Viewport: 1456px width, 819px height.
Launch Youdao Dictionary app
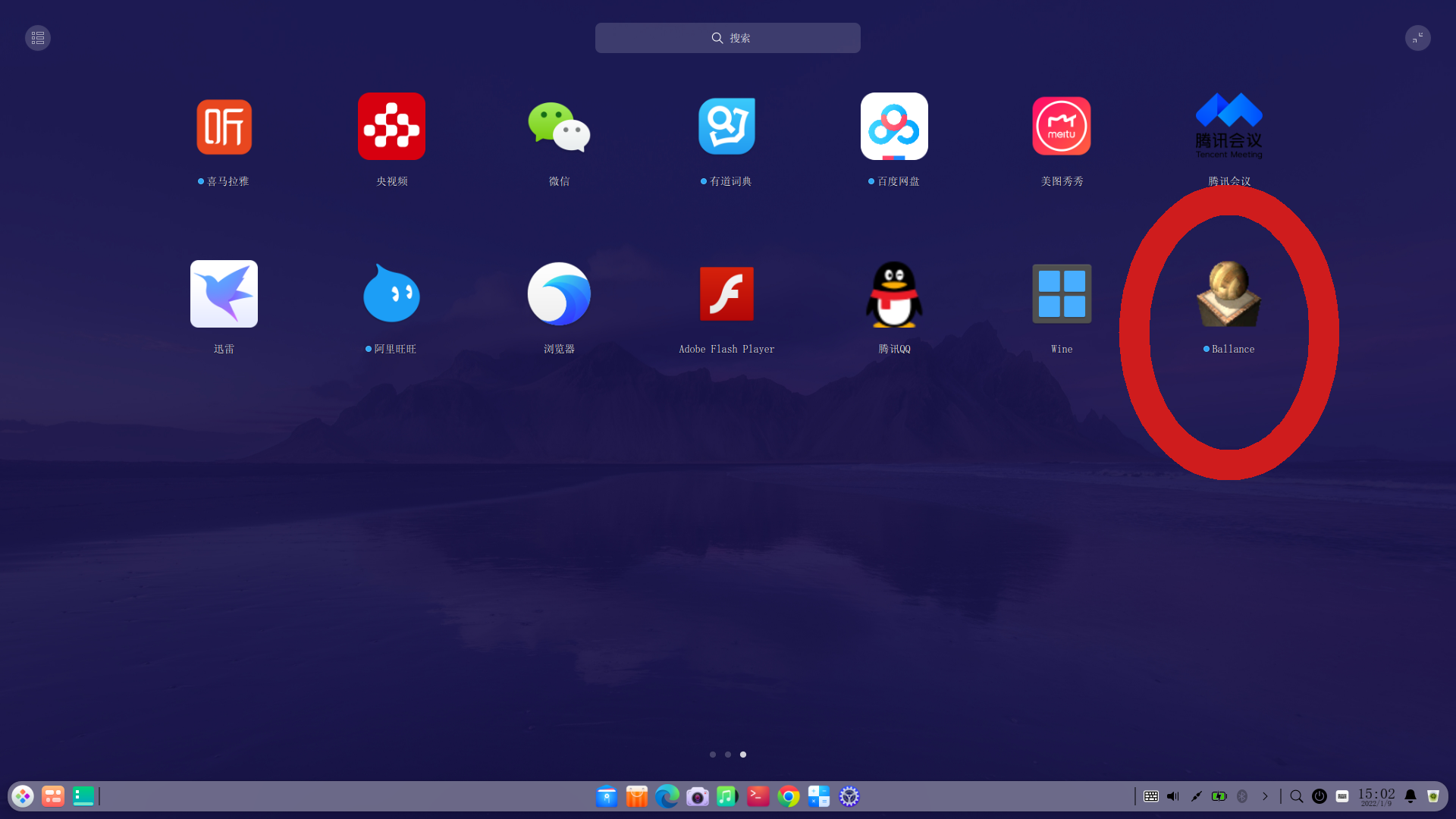tap(726, 127)
